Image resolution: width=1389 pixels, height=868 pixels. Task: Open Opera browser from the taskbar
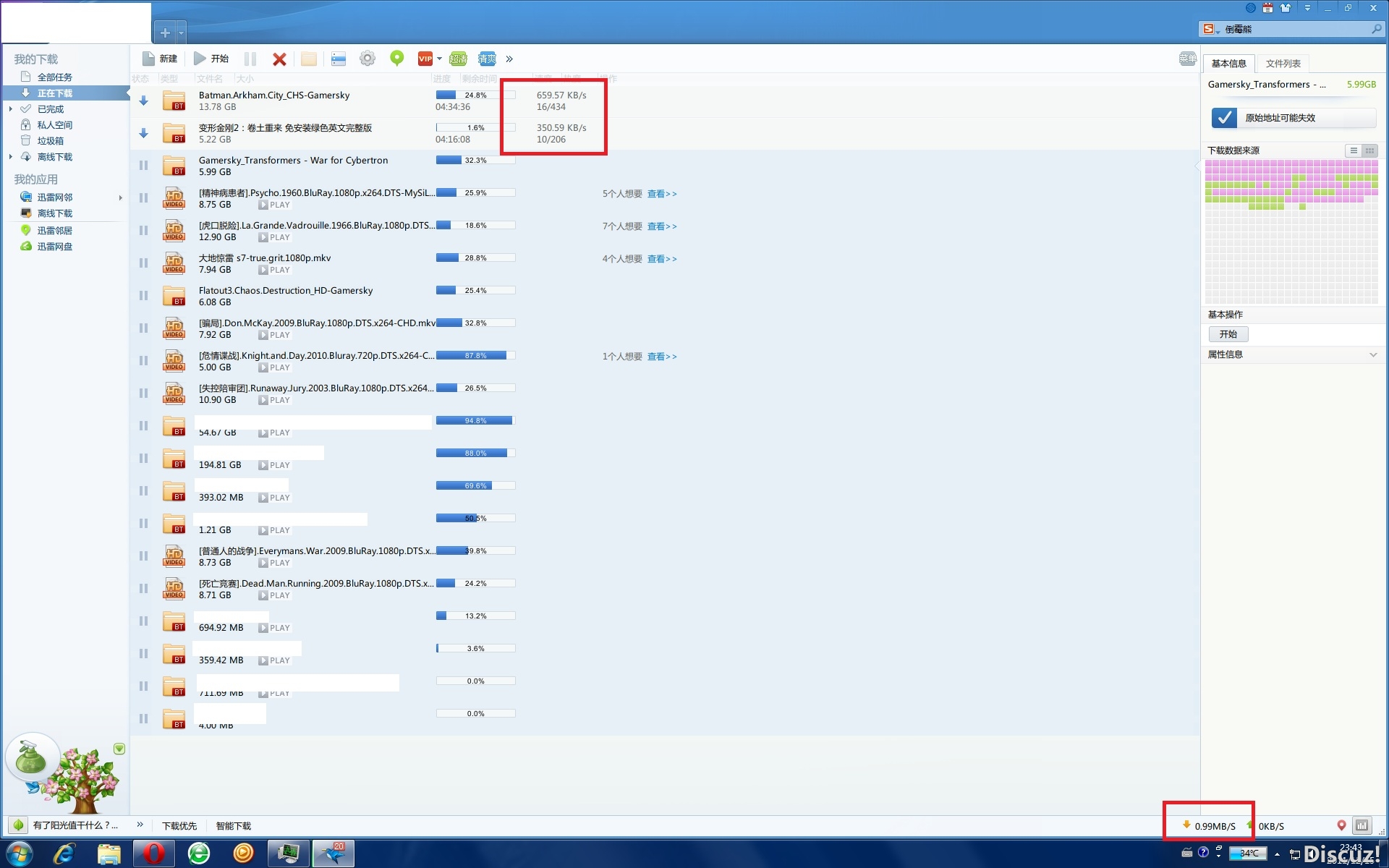point(153,854)
